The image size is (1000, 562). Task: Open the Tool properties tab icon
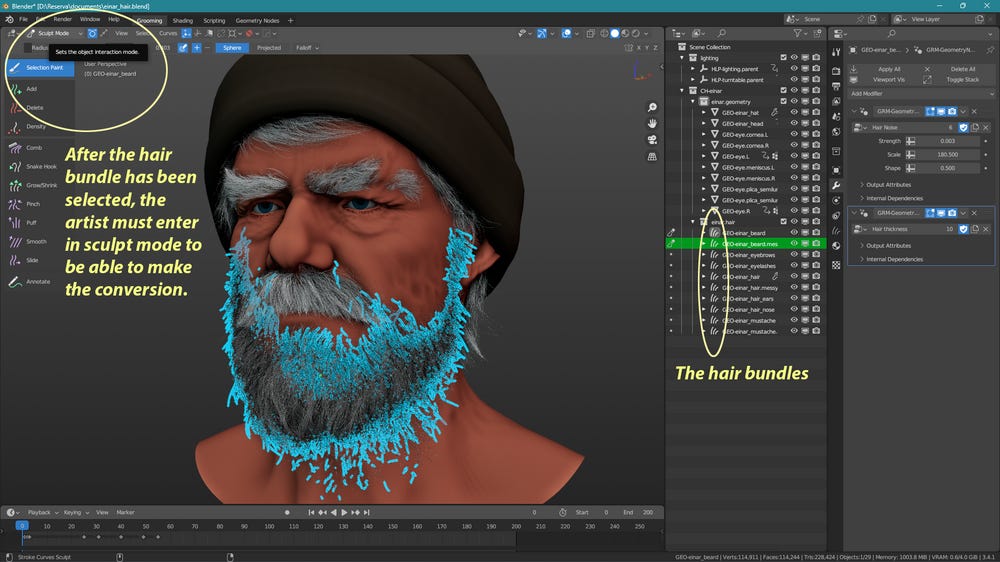(836, 52)
